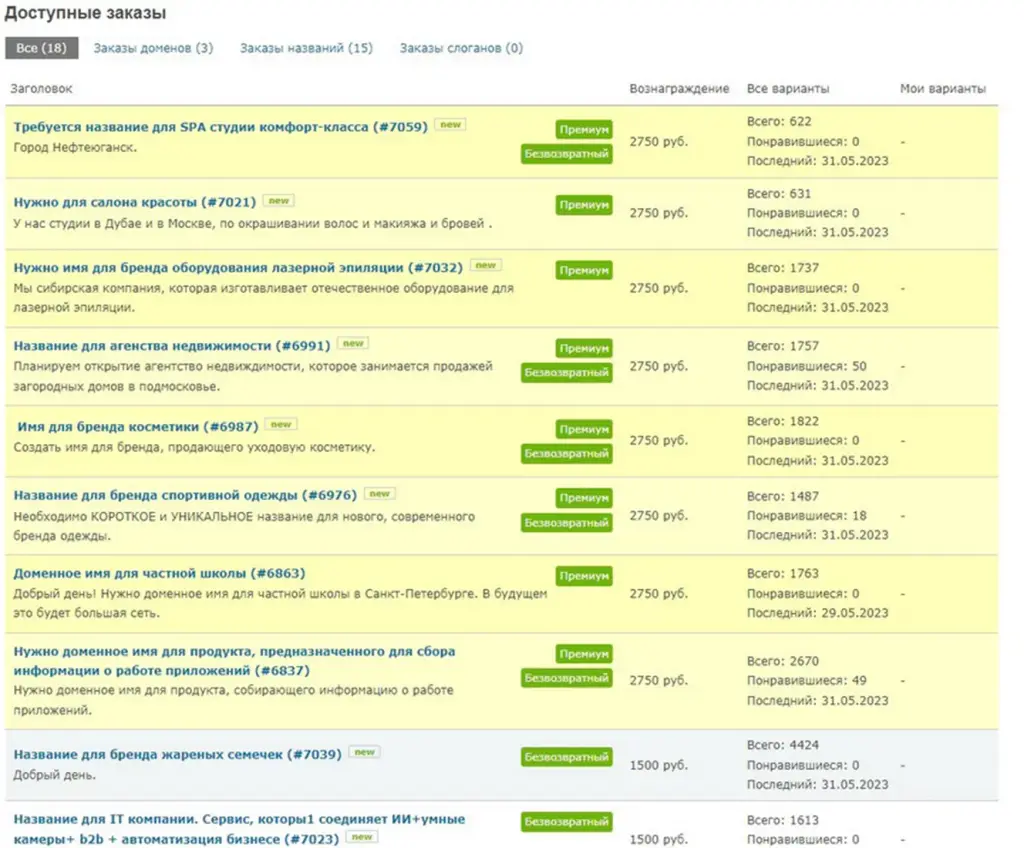
Task: Open the Заказы названий (15) tab
Action: click(x=306, y=48)
